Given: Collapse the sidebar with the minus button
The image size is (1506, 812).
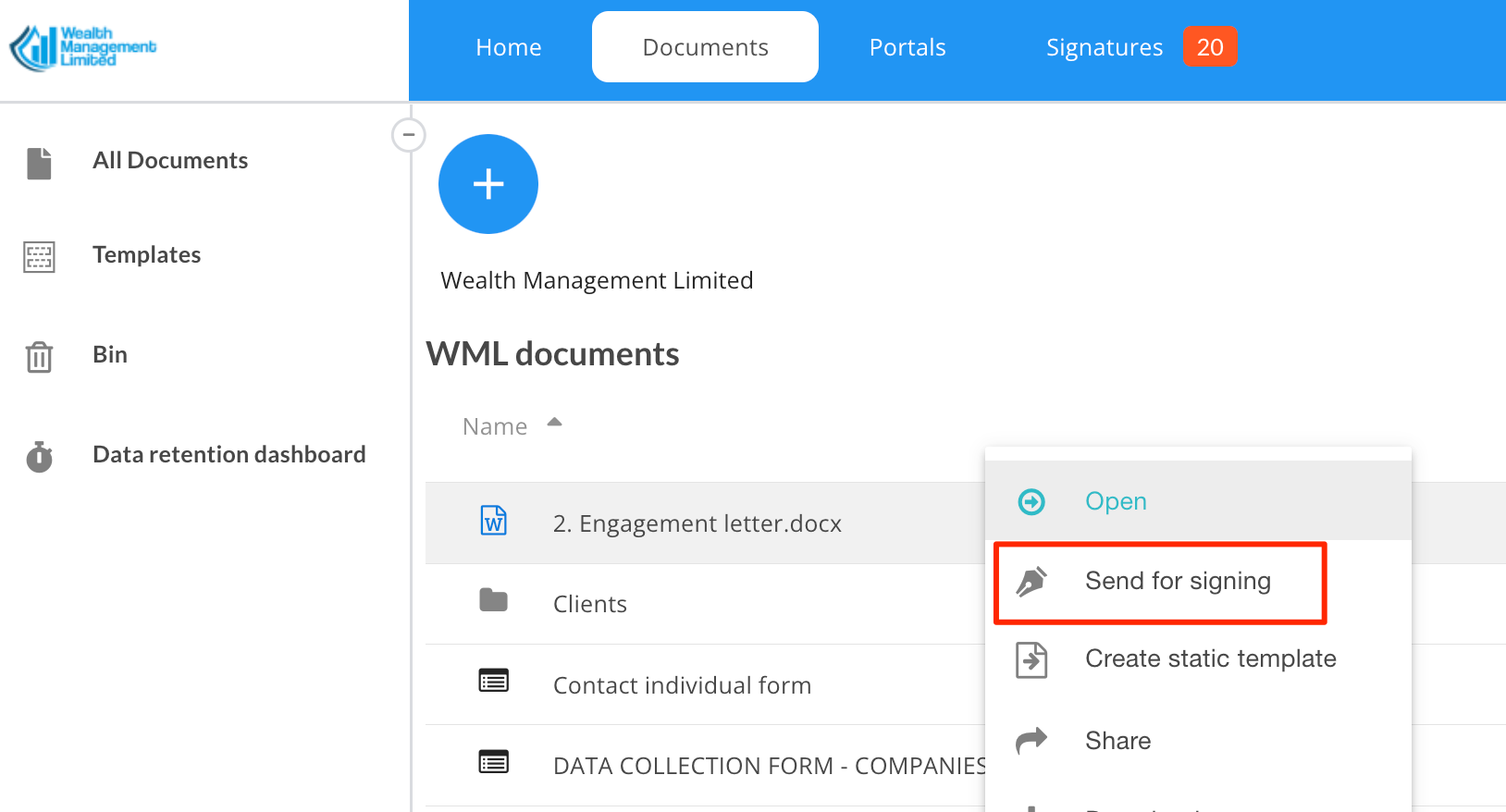Looking at the screenshot, I should pyautogui.click(x=408, y=135).
